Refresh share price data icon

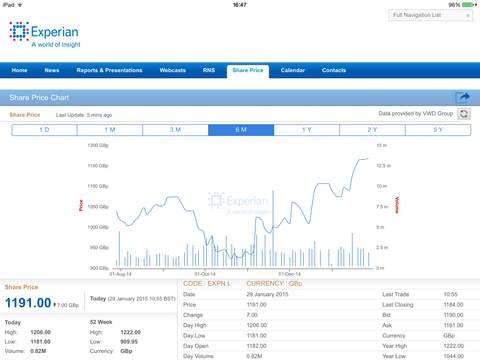[464, 114]
